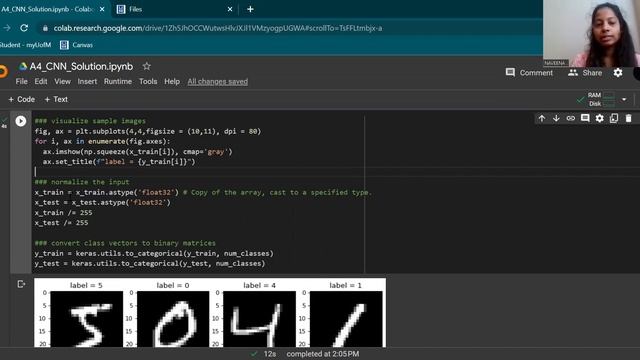Move the cell down with the arrow icon

click(x=556, y=118)
